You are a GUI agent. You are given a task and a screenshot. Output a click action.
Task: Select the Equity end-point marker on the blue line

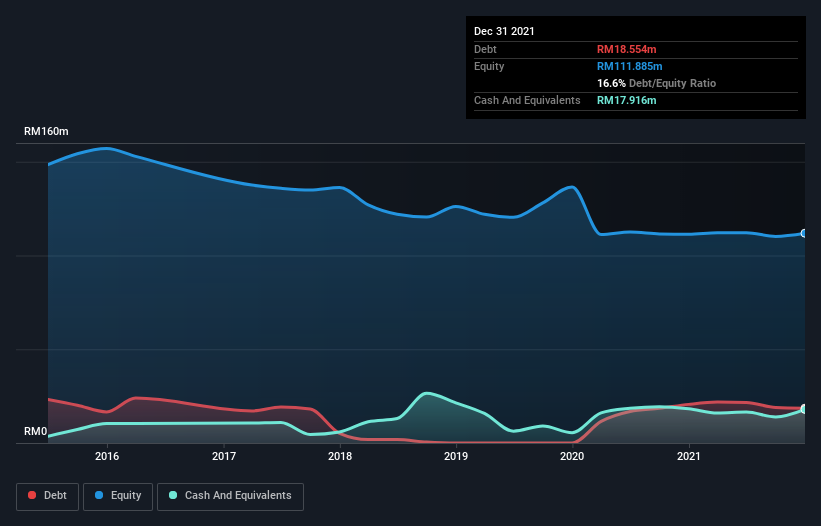(804, 233)
